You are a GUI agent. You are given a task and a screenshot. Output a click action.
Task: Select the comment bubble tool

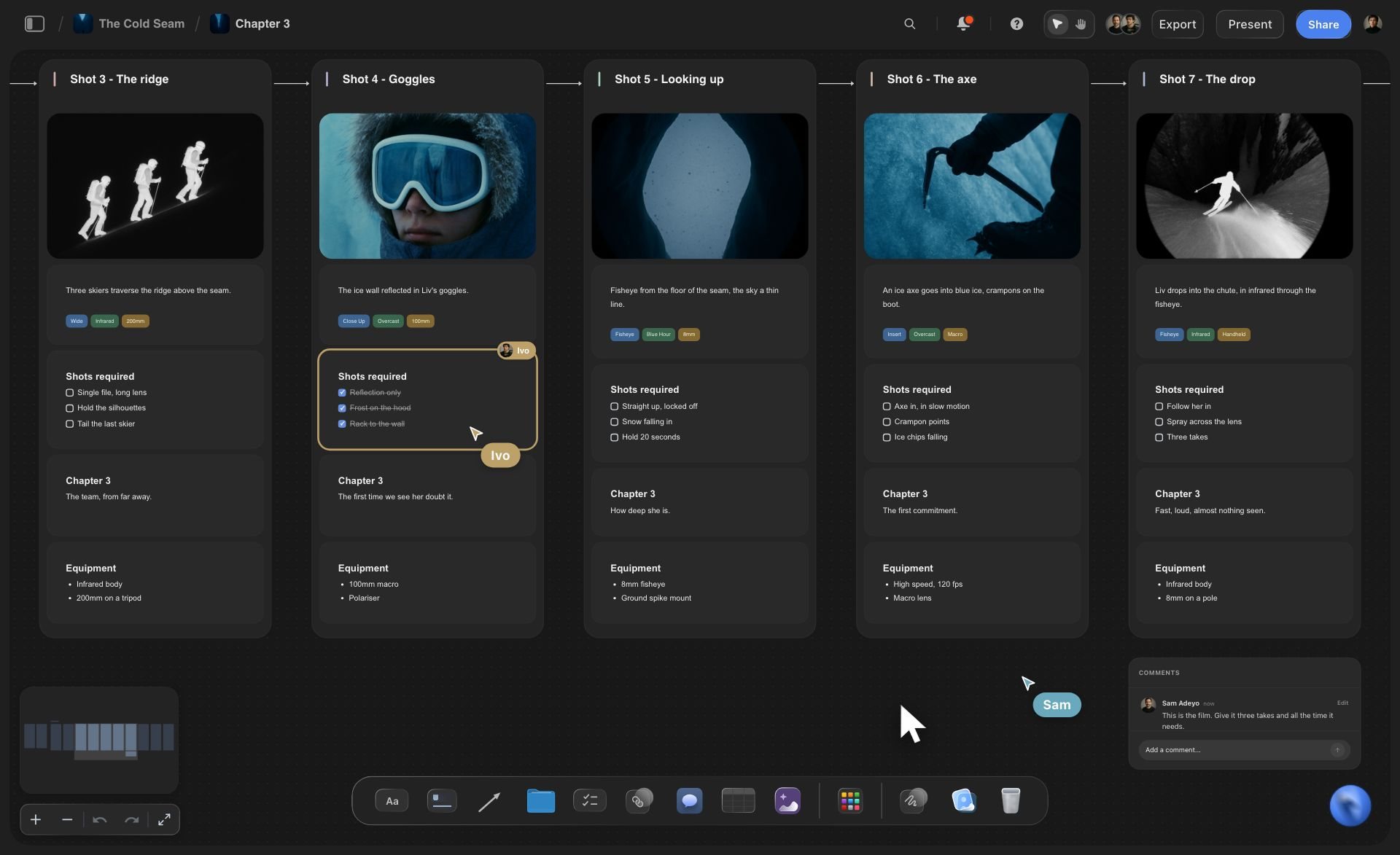[689, 801]
